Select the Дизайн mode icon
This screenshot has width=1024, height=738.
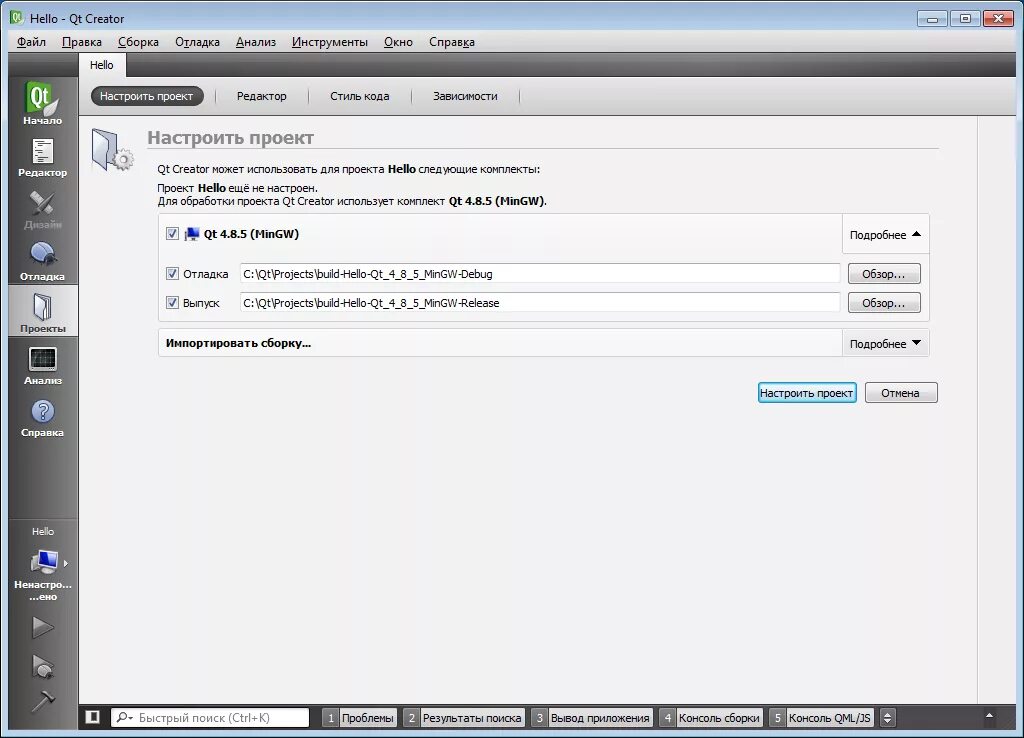[x=42, y=209]
